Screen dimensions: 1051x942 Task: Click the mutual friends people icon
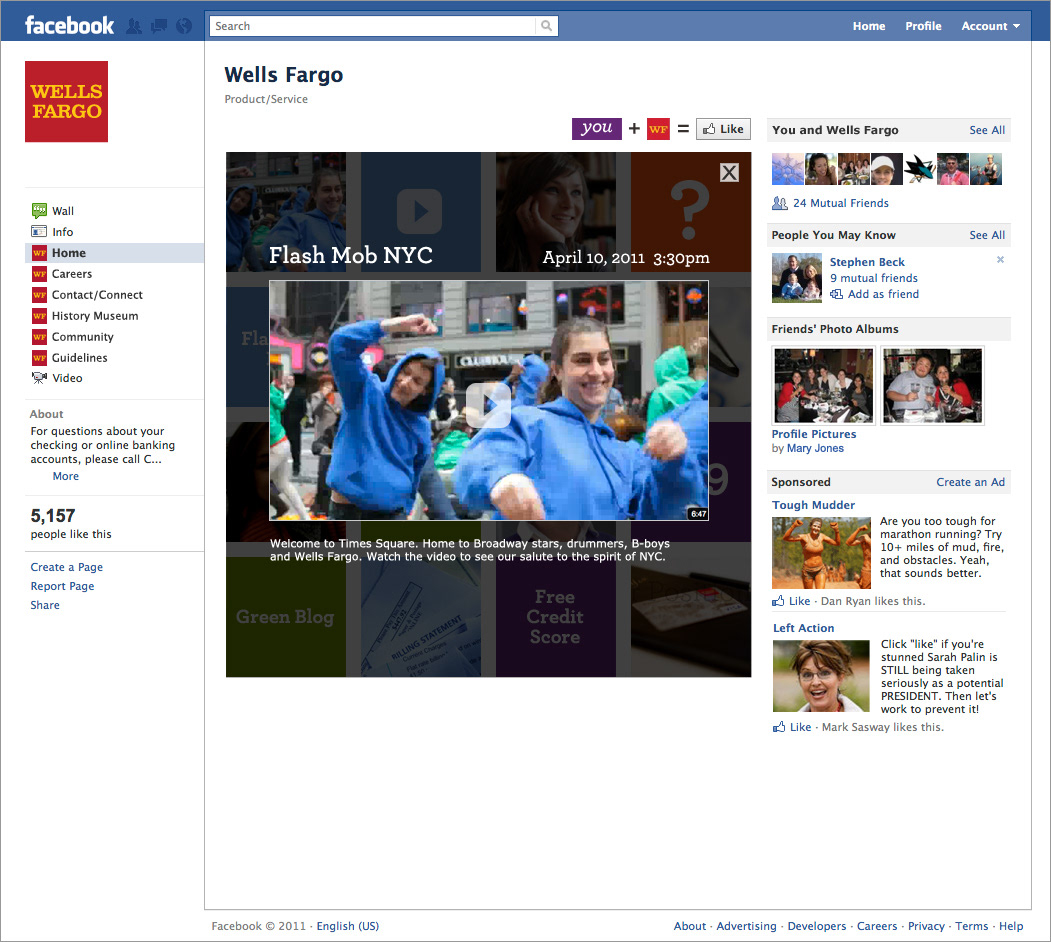[x=780, y=203]
